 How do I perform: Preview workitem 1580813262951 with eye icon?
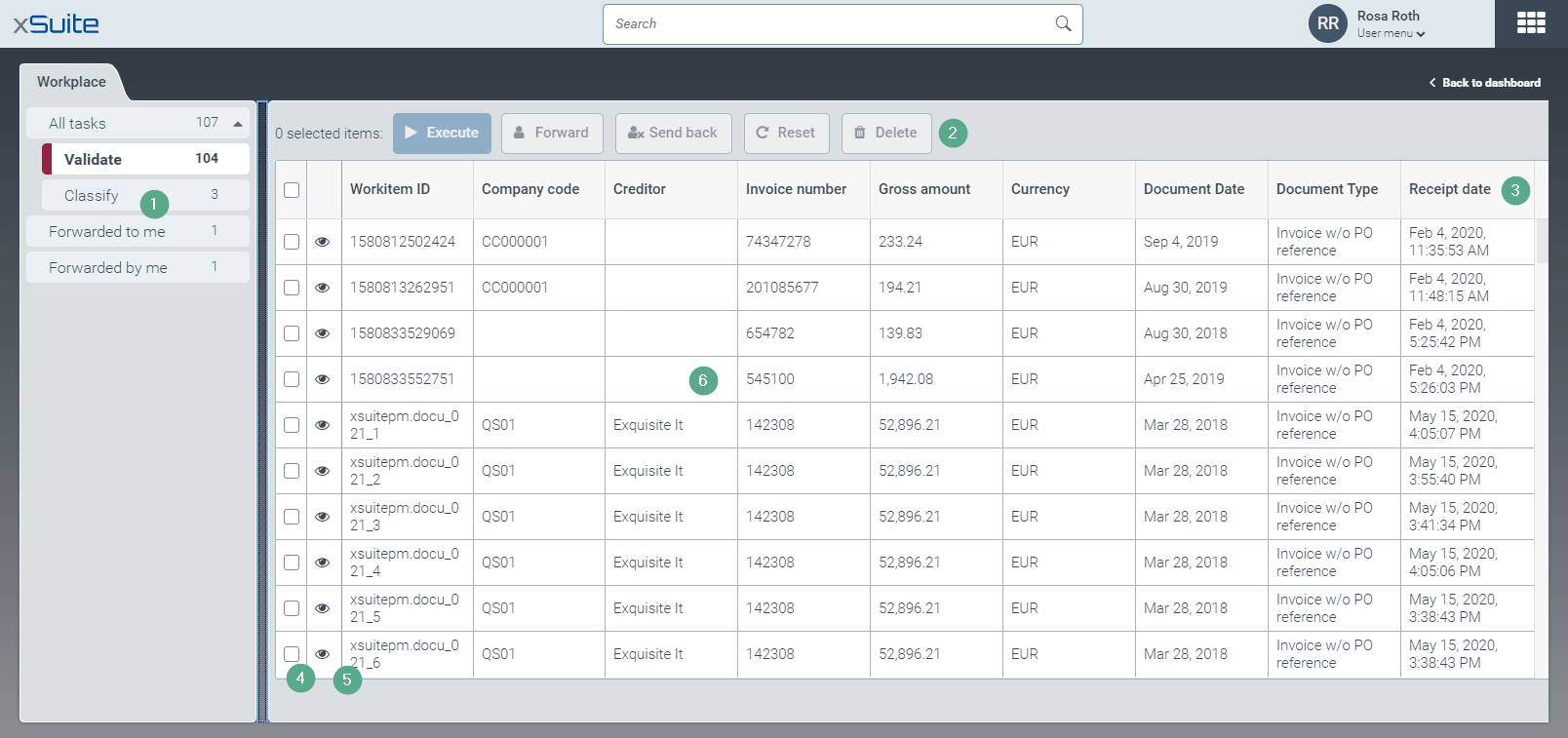pyautogui.click(x=323, y=288)
